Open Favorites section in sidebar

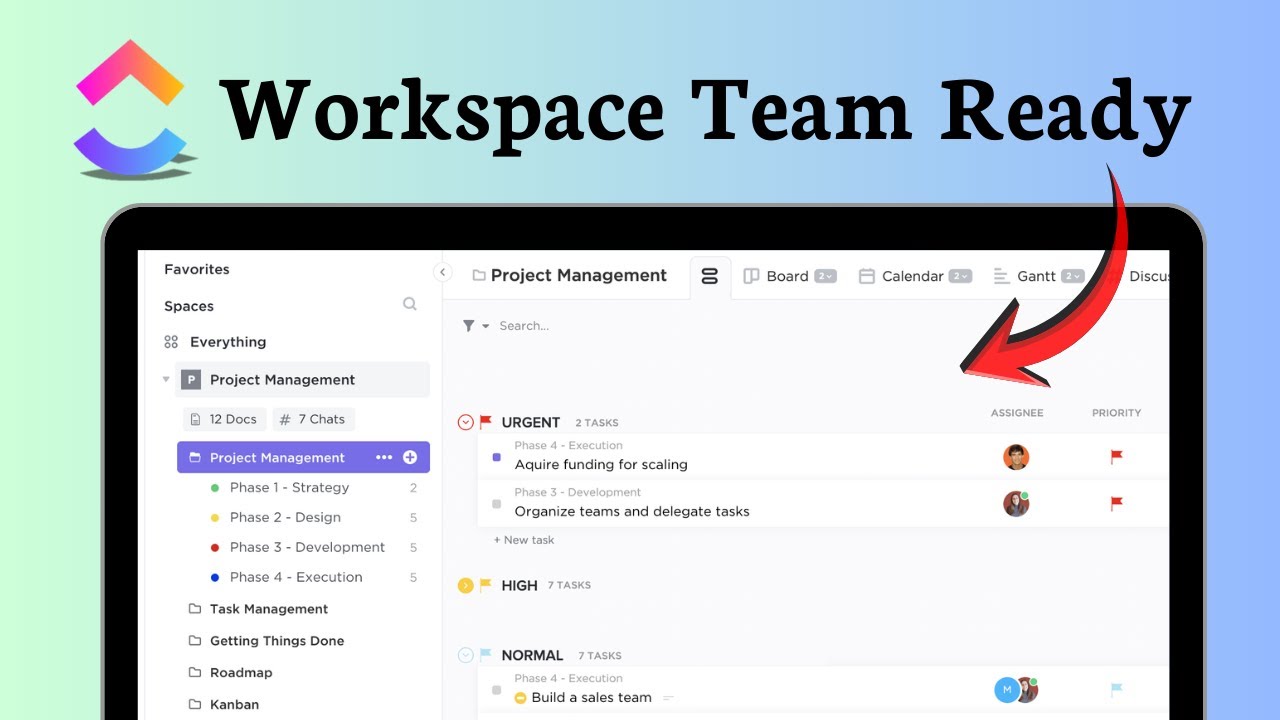tap(197, 269)
